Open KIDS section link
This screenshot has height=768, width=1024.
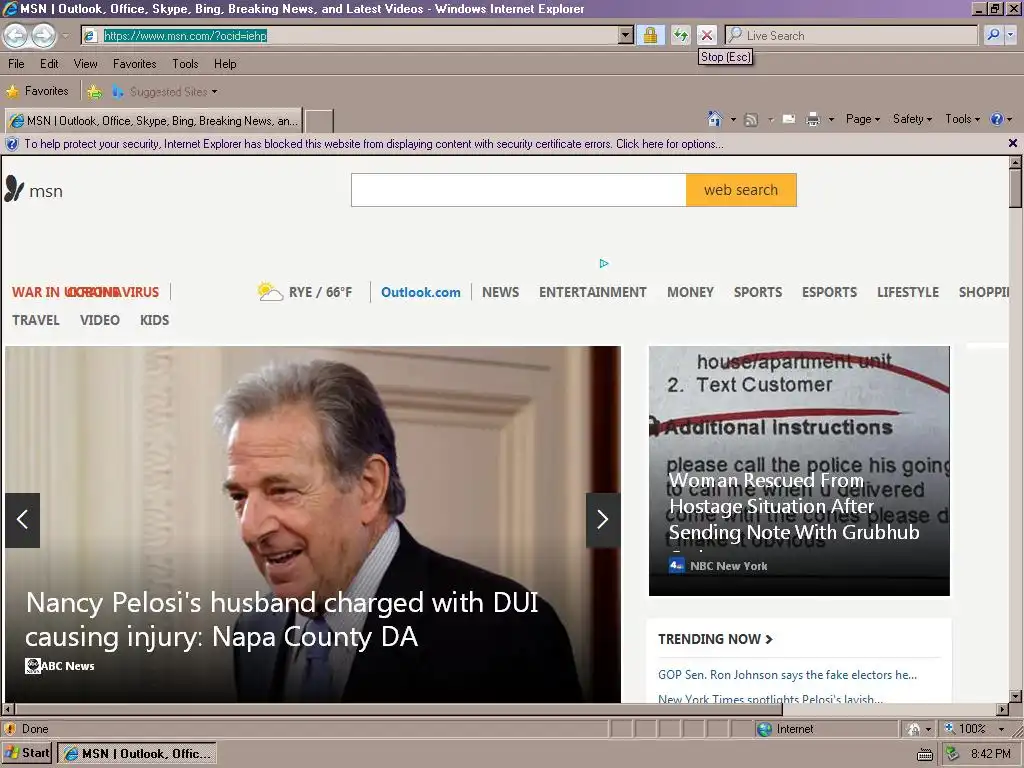155,320
